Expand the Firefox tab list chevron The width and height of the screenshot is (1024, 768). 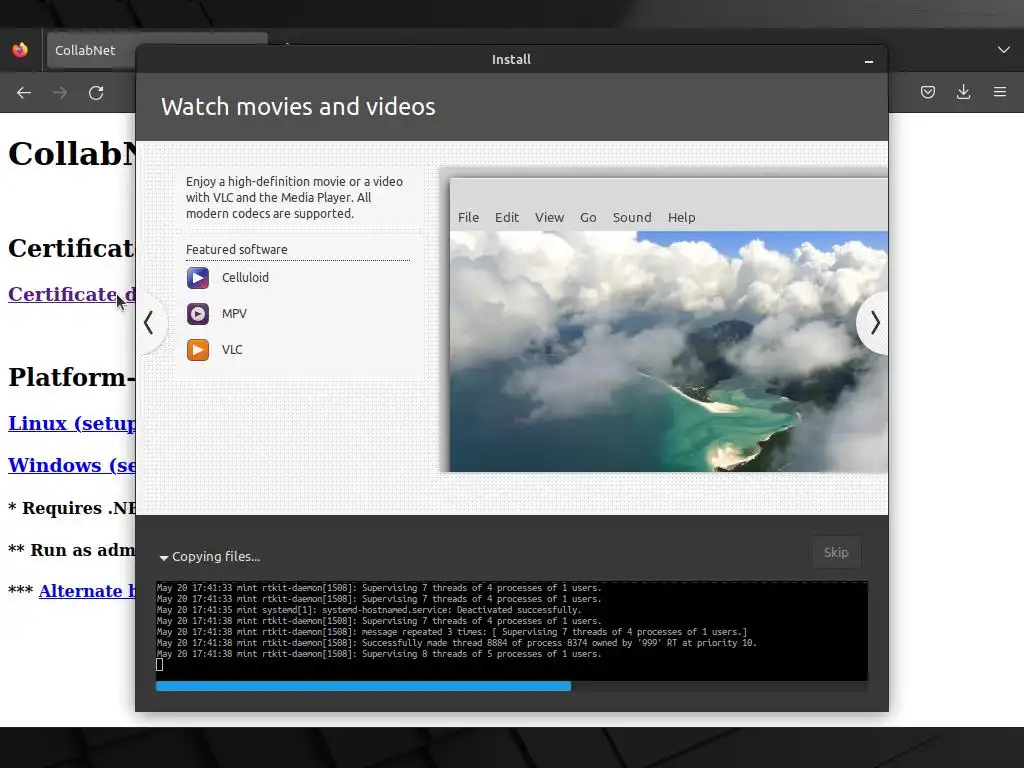tap(1004, 50)
